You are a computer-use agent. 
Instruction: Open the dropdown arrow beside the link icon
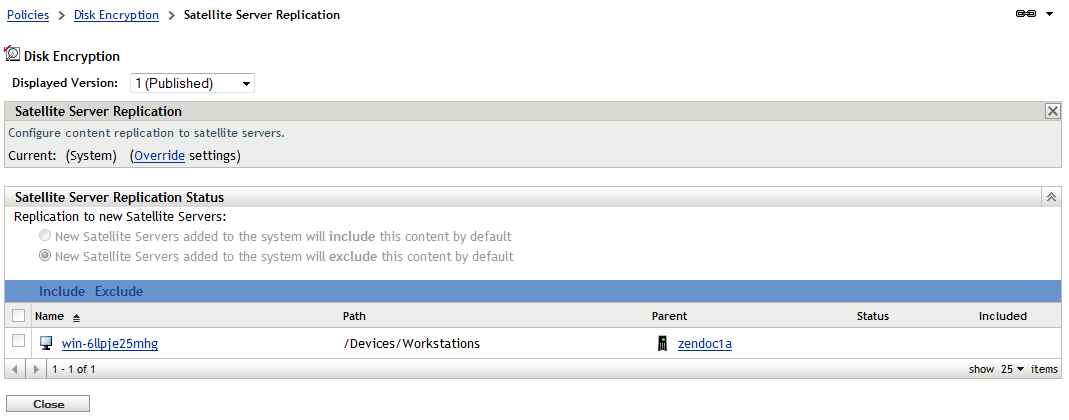click(1049, 15)
